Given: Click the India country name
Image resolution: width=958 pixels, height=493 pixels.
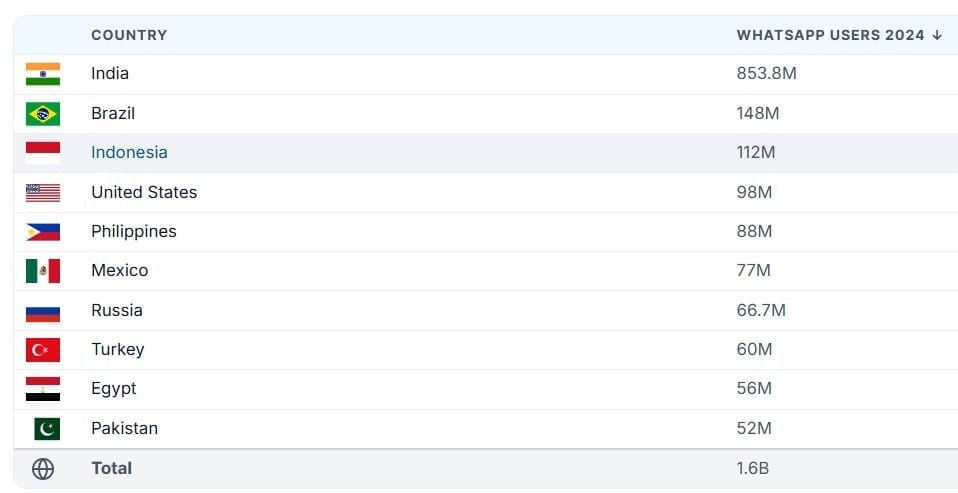Looking at the screenshot, I should click(x=110, y=74).
